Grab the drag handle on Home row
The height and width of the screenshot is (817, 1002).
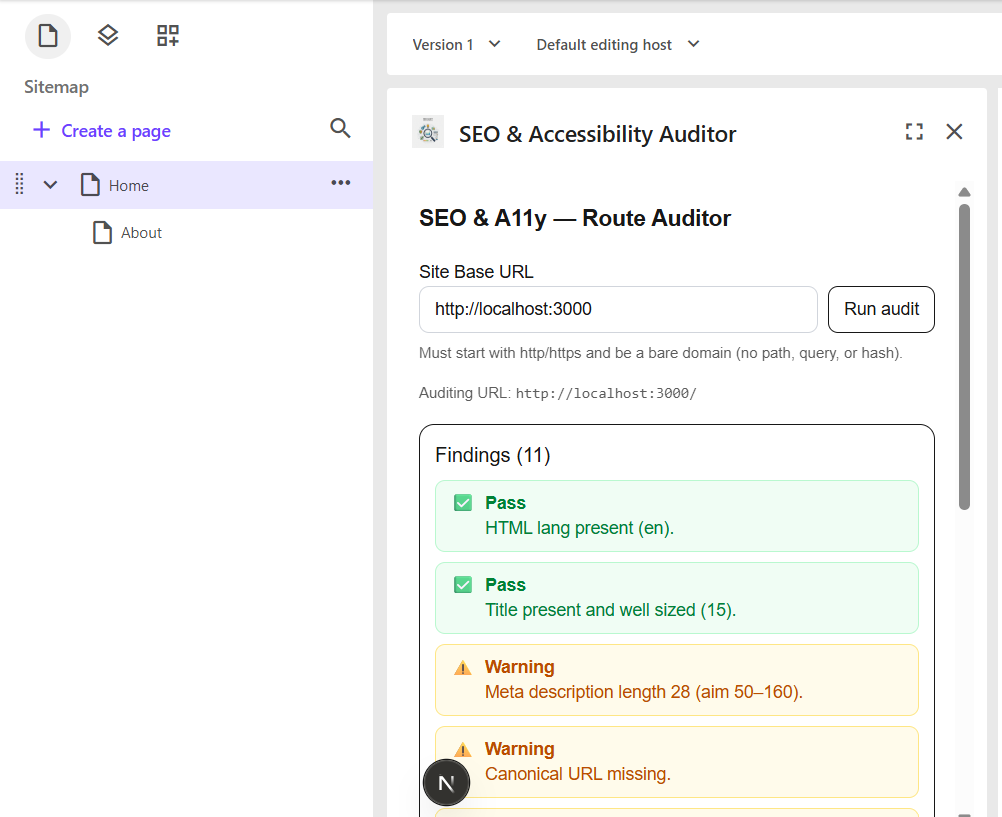coord(19,184)
